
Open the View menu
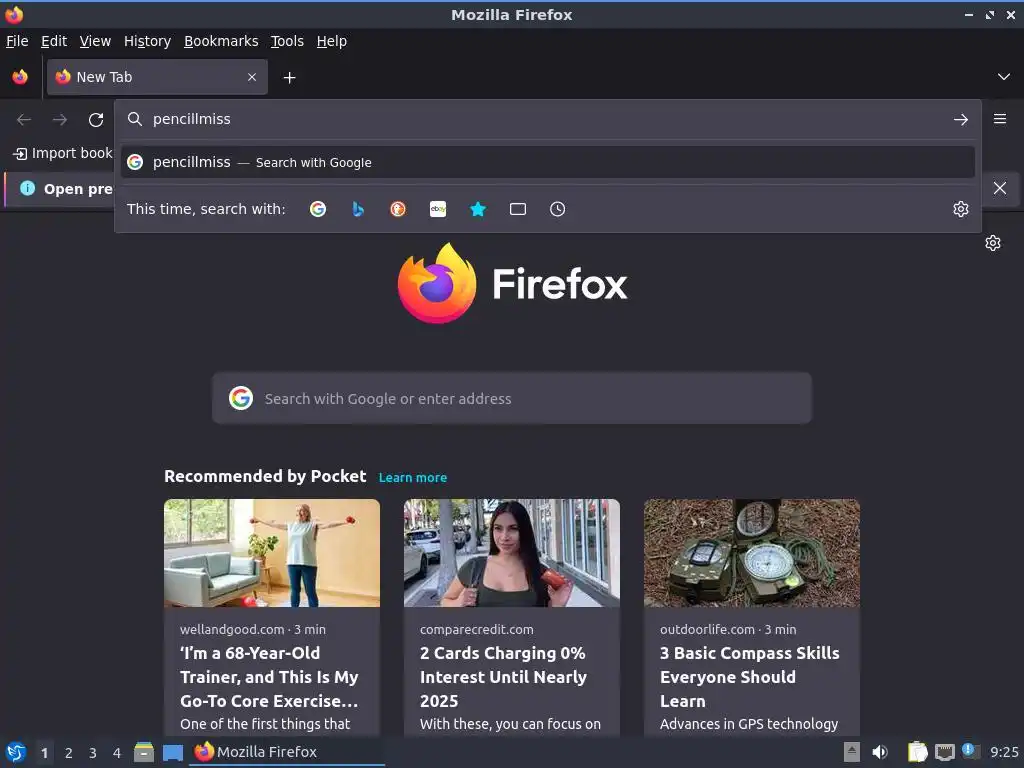(x=95, y=41)
